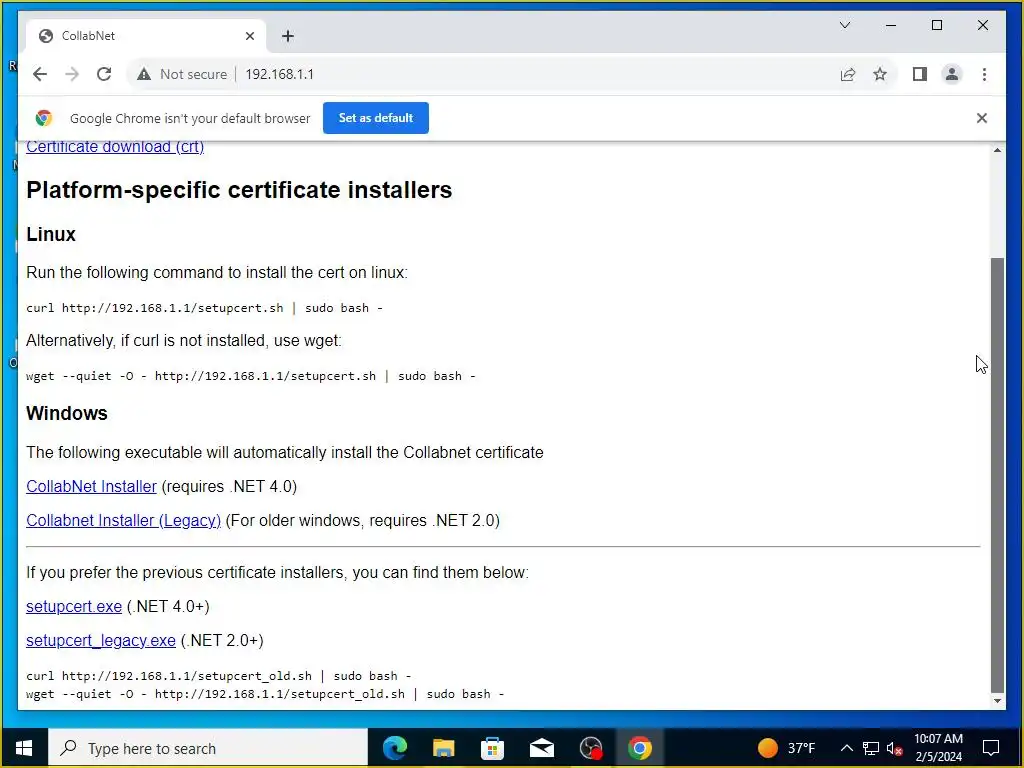Open the notifications action center icon
Screen dimensions: 1024x768
click(x=991, y=748)
